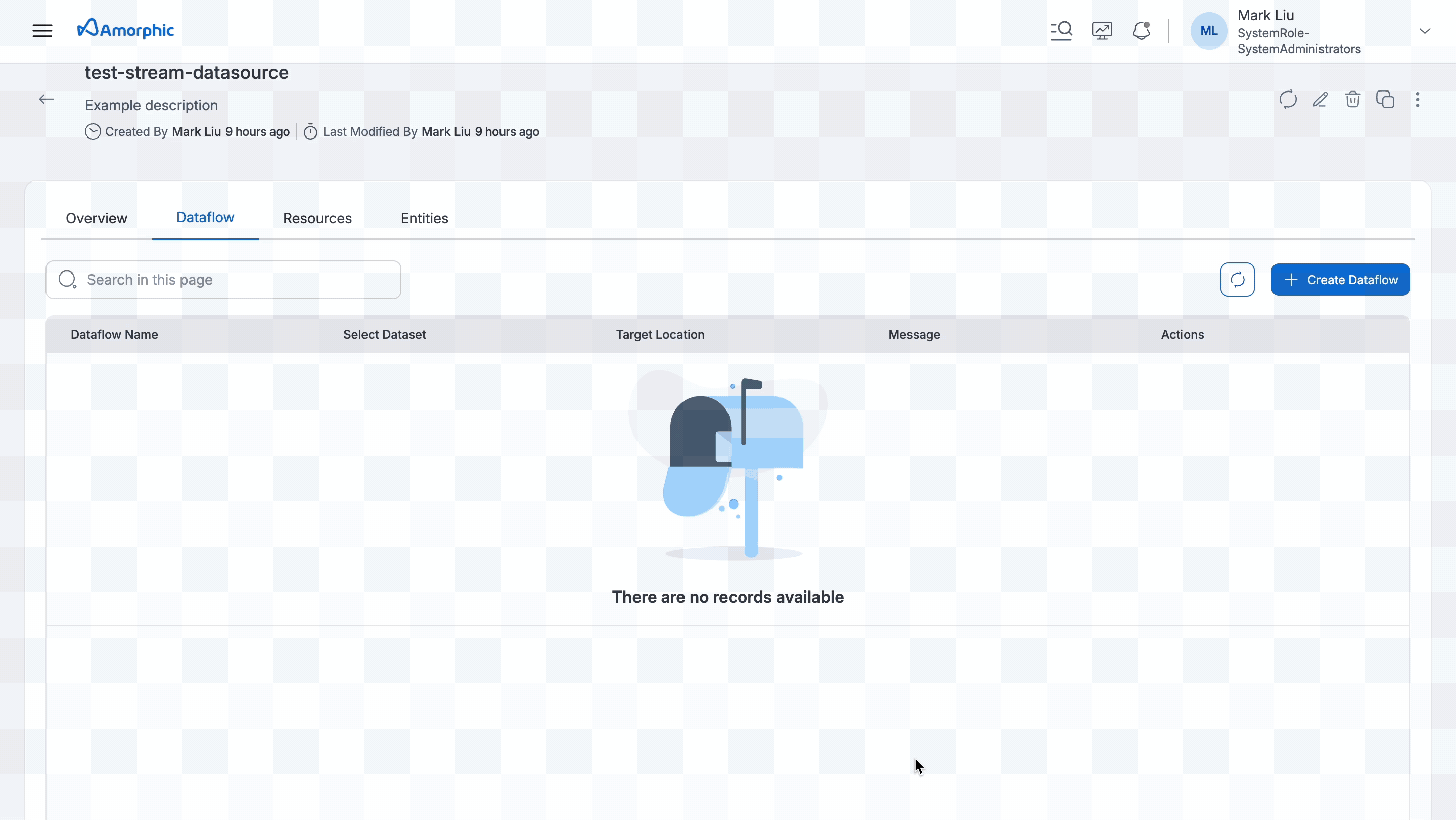
Task: Edit the test-stream-datasource with pencil icon
Action: click(1320, 100)
